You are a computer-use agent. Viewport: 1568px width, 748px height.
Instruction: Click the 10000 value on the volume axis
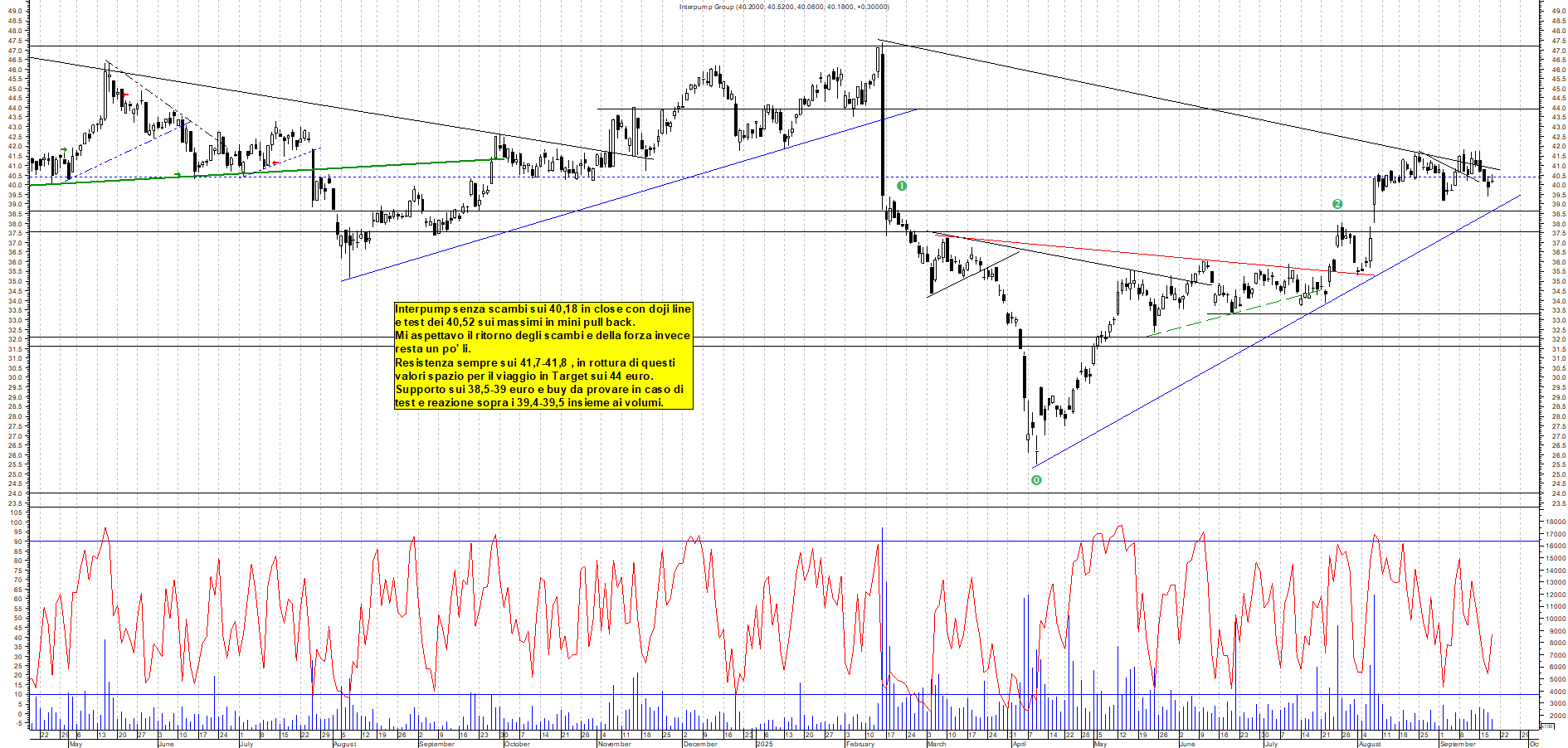click(x=1556, y=619)
